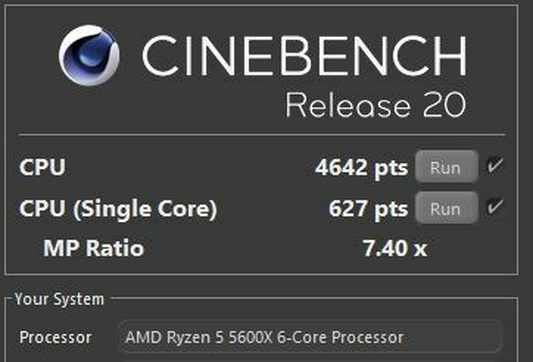
Task: Click the 6-Core Processor text in the field
Action: (x=340, y=338)
